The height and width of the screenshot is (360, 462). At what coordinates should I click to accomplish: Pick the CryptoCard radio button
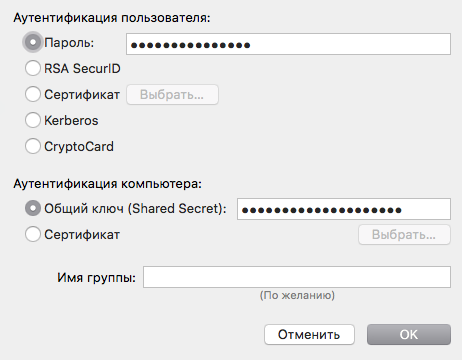point(33,146)
